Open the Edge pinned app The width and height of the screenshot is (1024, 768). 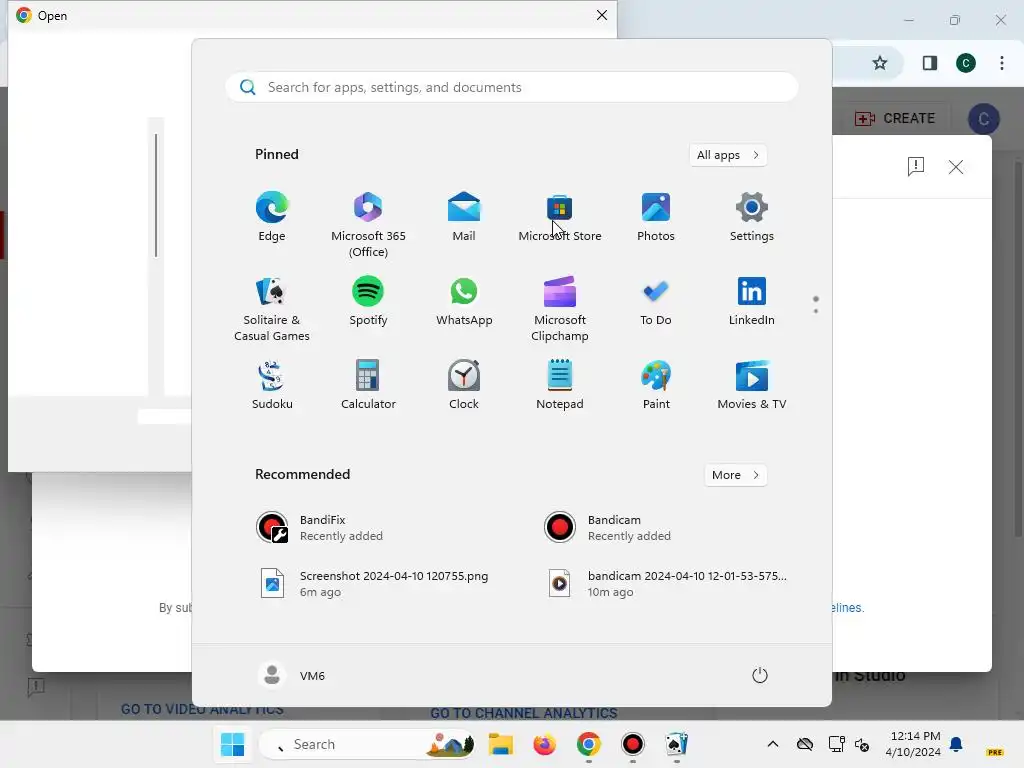272,217
